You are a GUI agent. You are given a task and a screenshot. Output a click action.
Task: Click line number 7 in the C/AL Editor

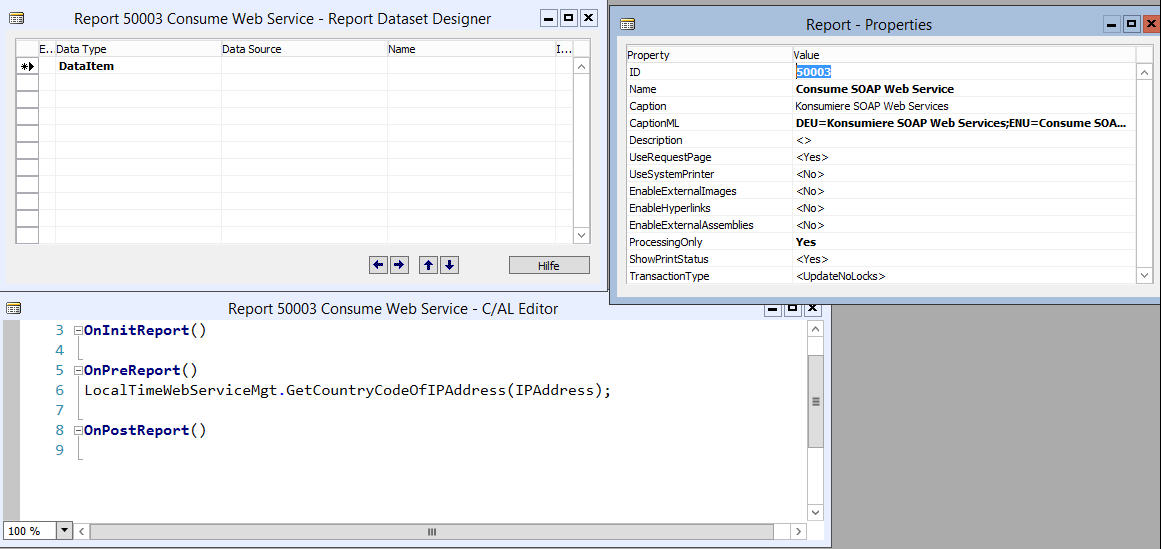[x=60, y=410]
